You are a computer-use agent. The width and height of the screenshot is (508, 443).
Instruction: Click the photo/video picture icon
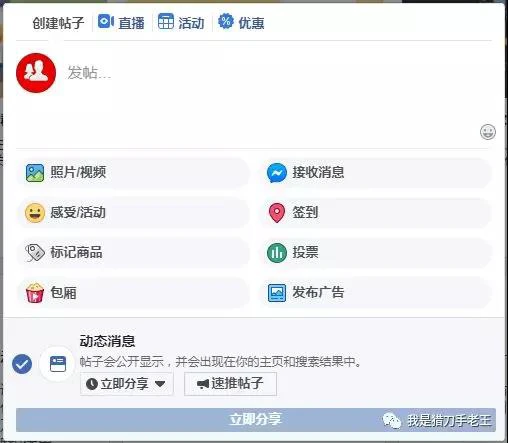tap(35, 173)
